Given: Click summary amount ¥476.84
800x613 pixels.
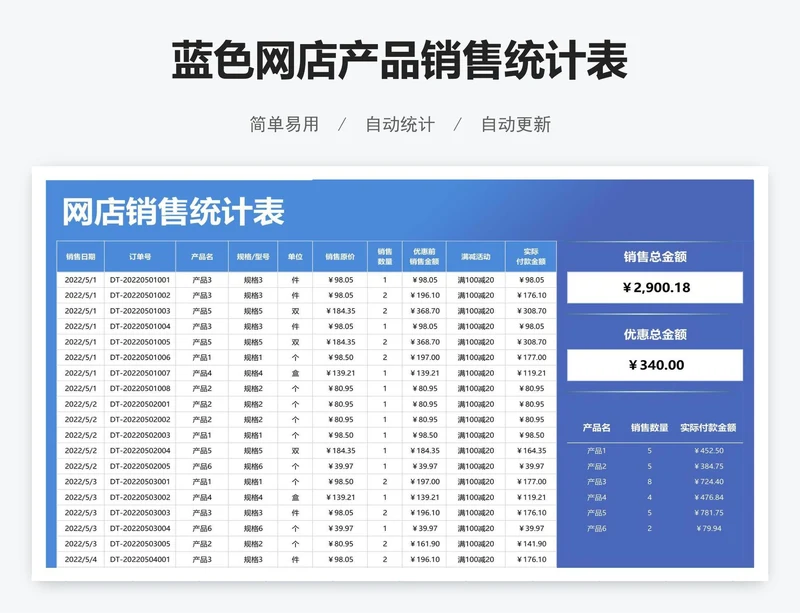Looking at the screenshot, I should (x=709, y=497).
